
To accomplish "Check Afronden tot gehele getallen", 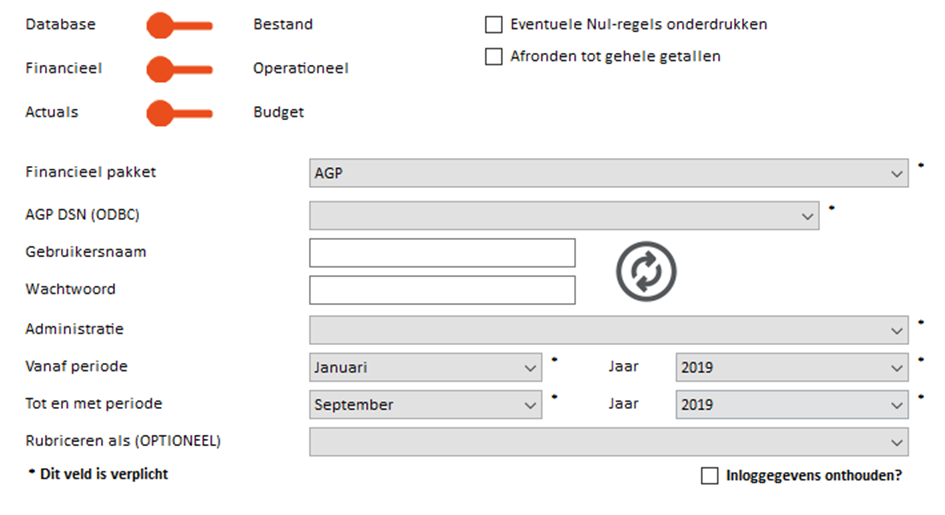I will 494,57.
